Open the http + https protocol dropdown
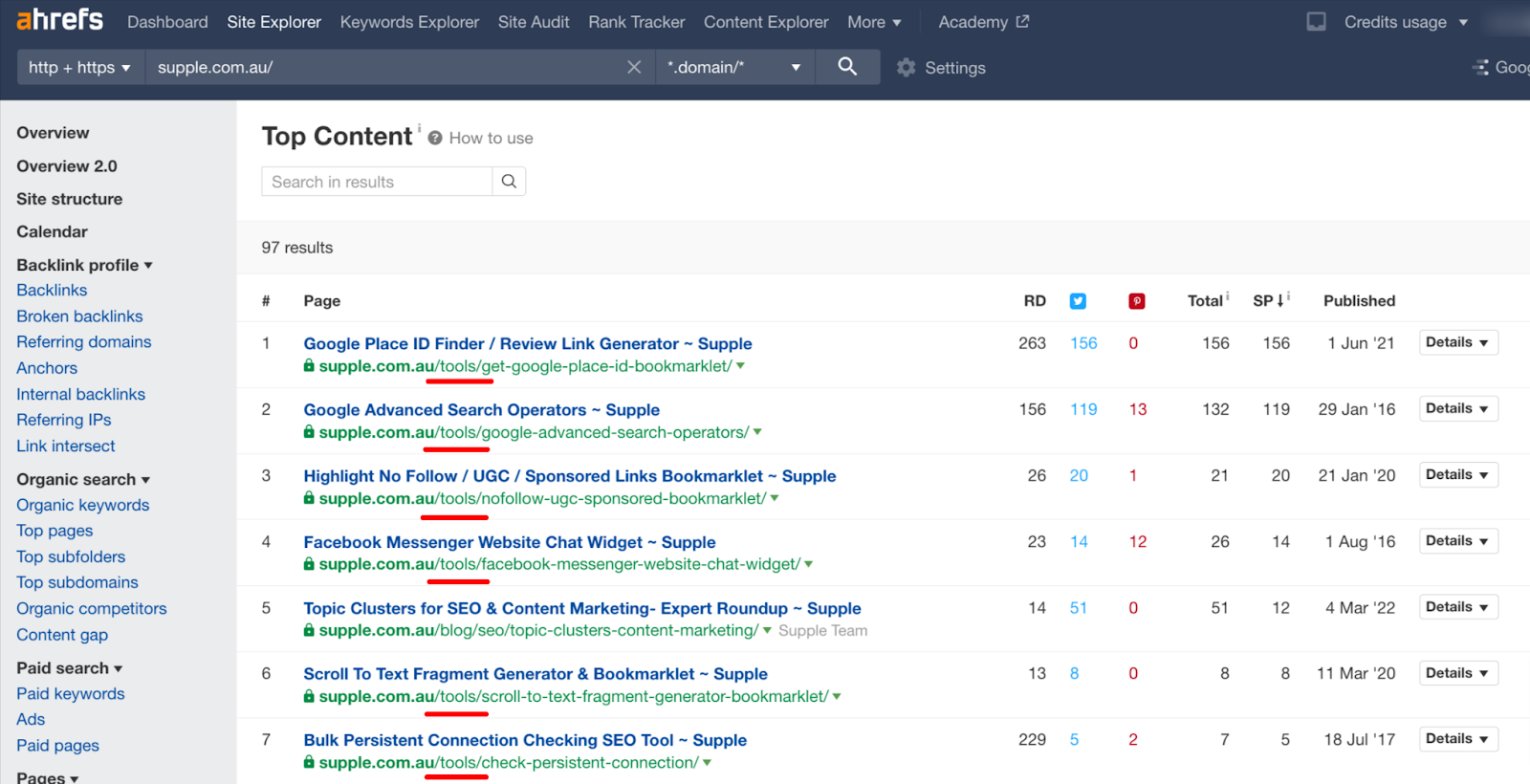This screenshot has height=784, width=1530. point(80,67)
